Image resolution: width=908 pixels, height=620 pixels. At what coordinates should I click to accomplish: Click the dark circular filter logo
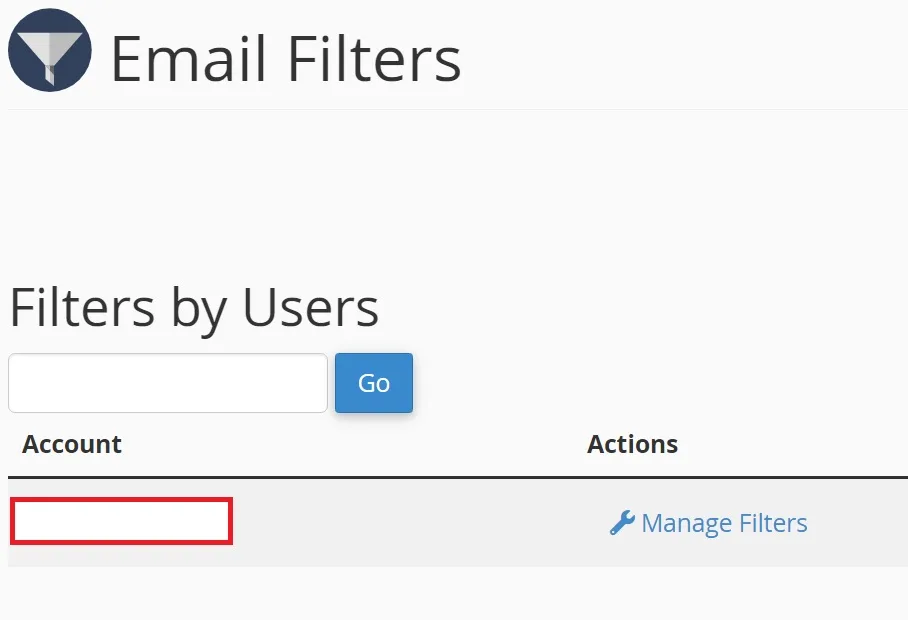pos(50,50)
